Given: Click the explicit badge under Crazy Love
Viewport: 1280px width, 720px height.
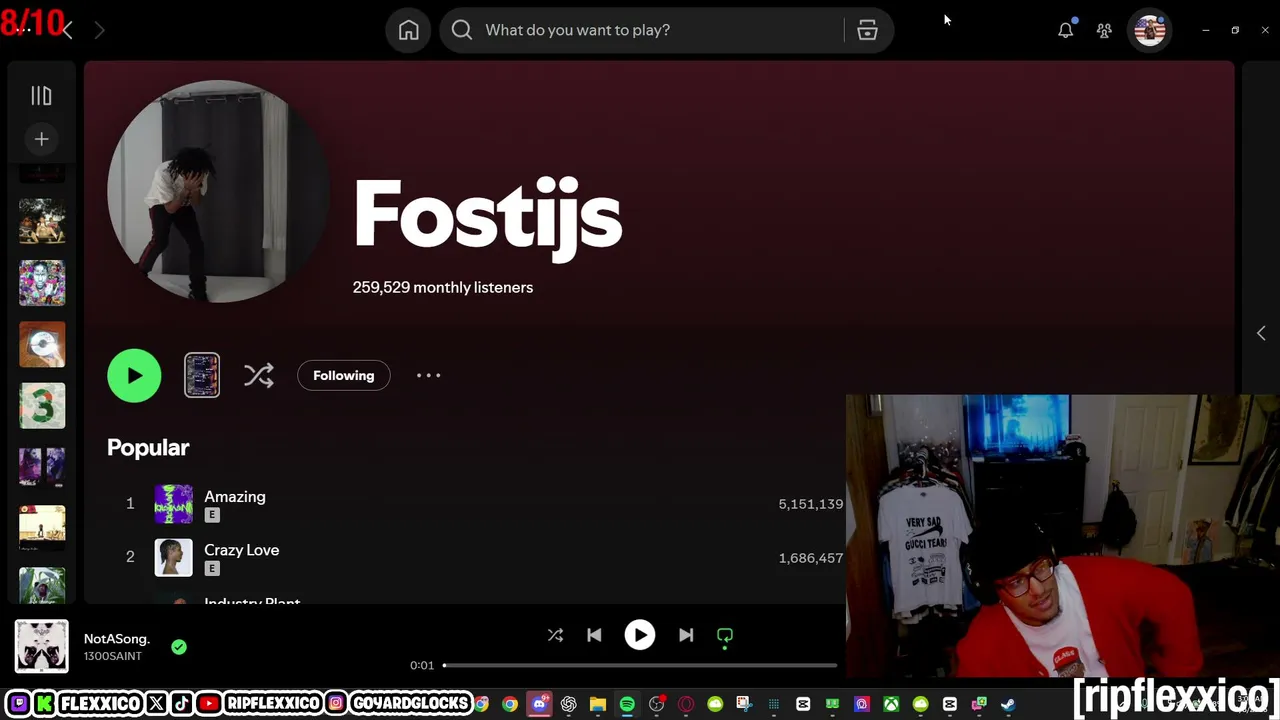Looking at the screenshot, I should (211, 569).
